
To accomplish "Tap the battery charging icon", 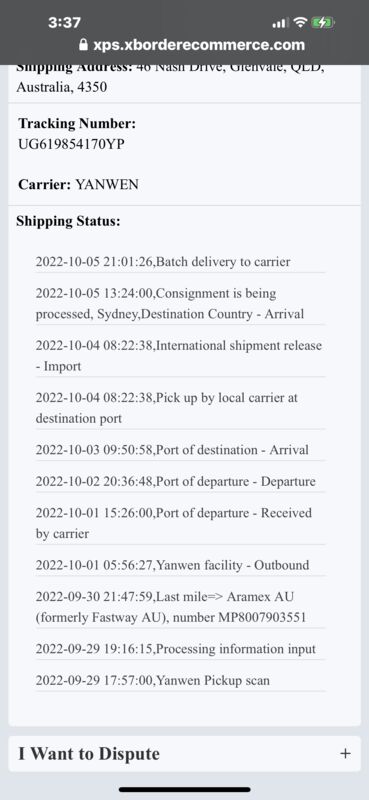I will (x=323, y=22).
